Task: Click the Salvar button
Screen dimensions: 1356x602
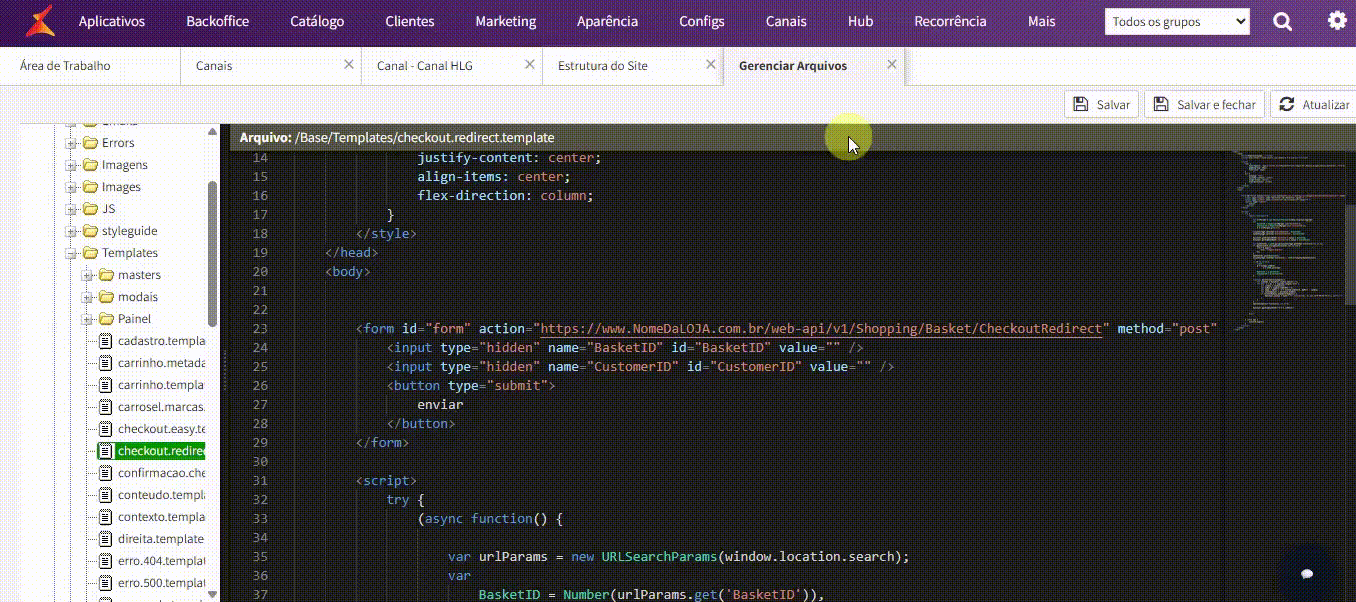Action: (x=1101, y=104)
